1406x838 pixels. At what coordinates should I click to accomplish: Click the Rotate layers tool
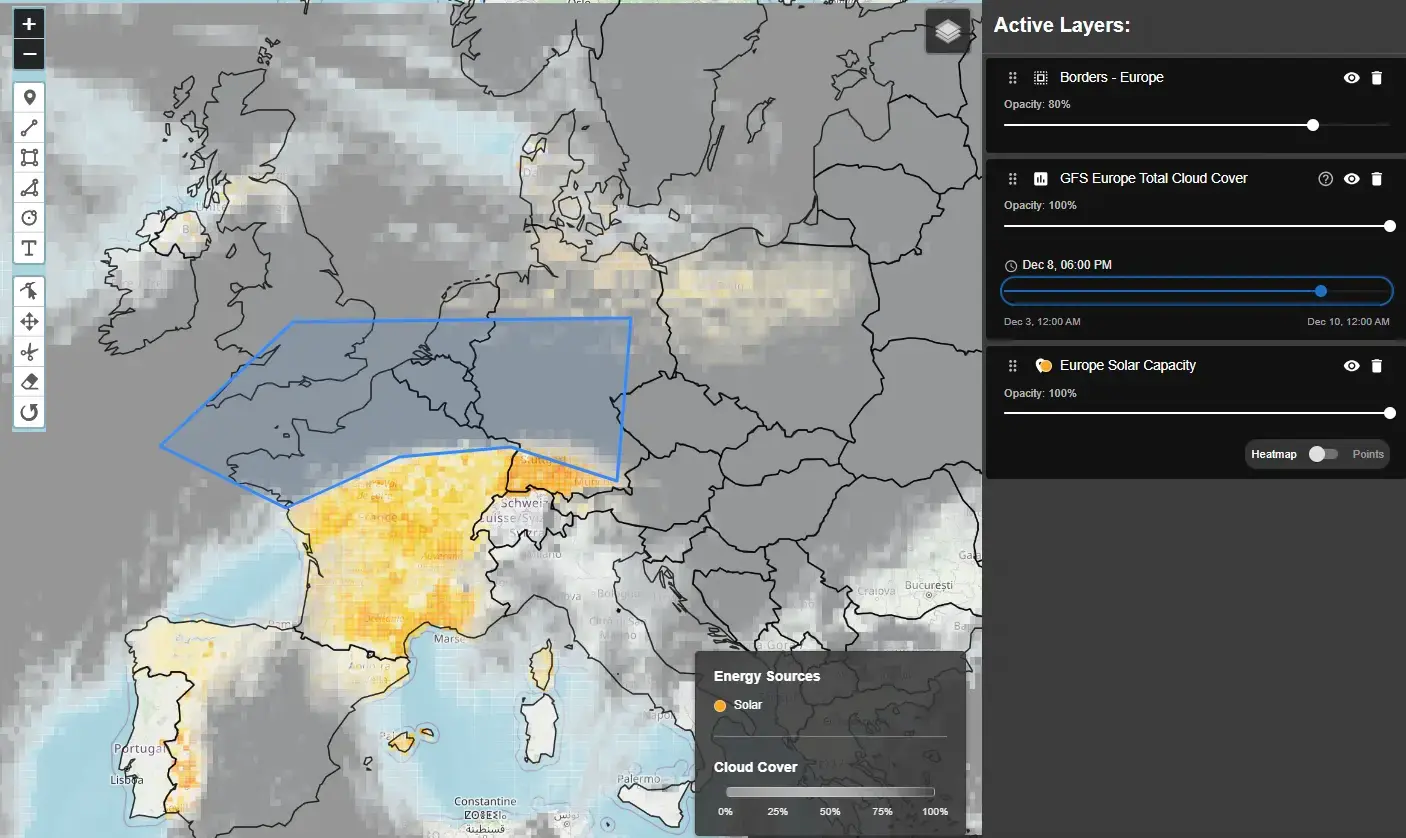(29, 412)
